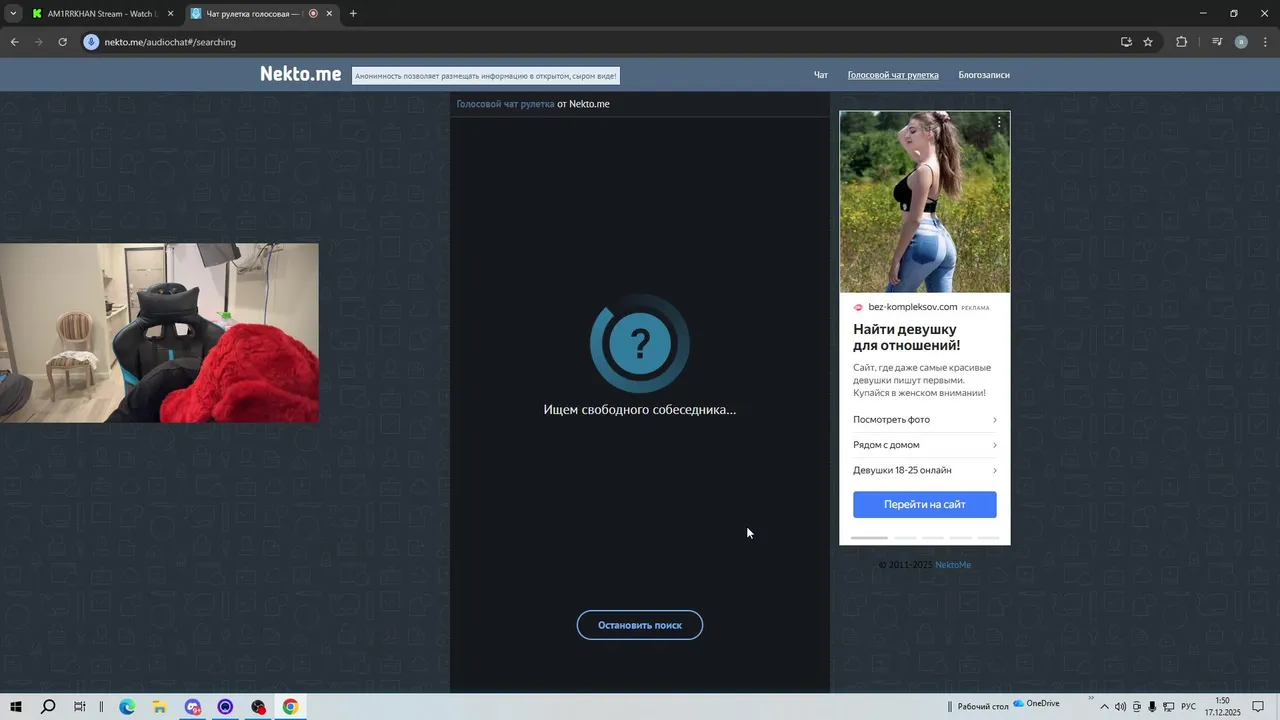Open the Chrome extensions puzzle icon
Viewport: 1280px width, 720px height.
pyautogui.click(x=1182, y=42)
